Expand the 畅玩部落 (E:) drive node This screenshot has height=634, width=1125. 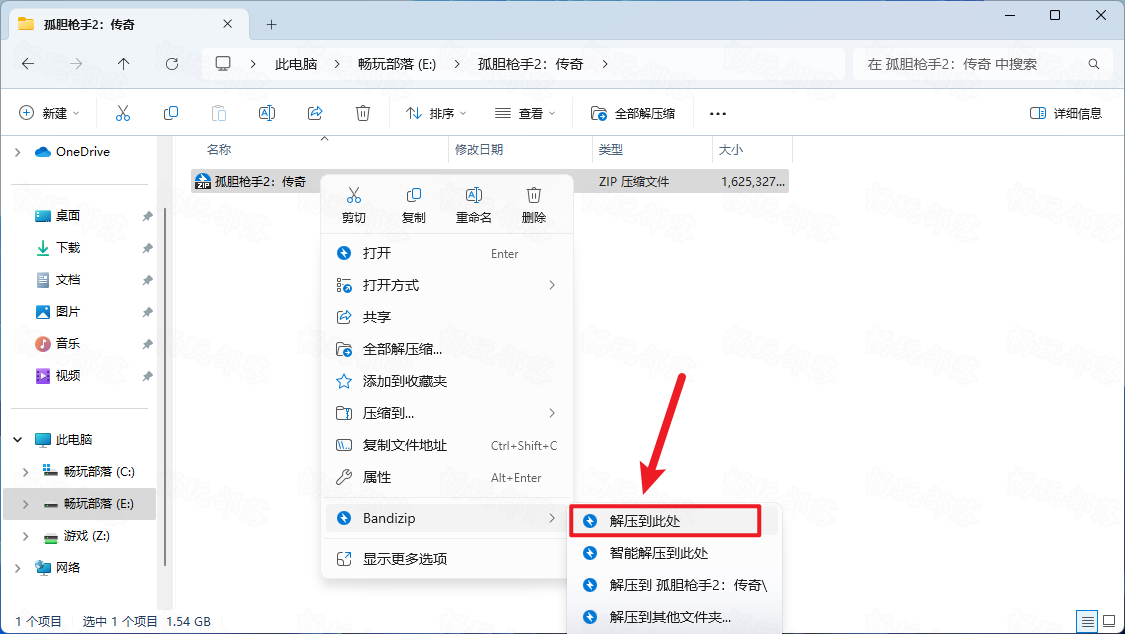(26, 504)
